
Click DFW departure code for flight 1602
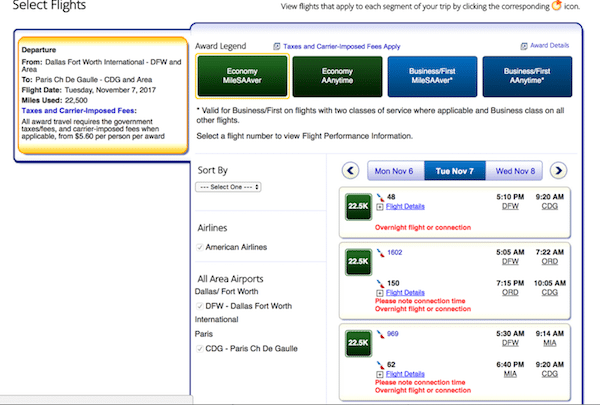pos(510,261)
